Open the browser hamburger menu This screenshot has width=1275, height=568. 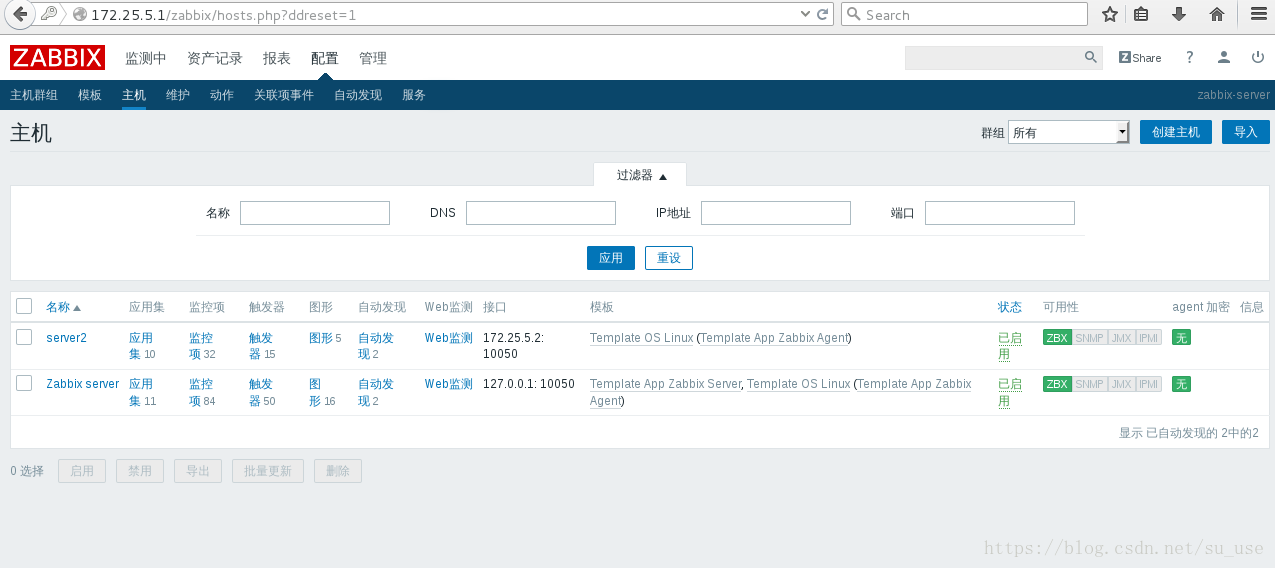pyautogui.click(x=1258, y=14)
